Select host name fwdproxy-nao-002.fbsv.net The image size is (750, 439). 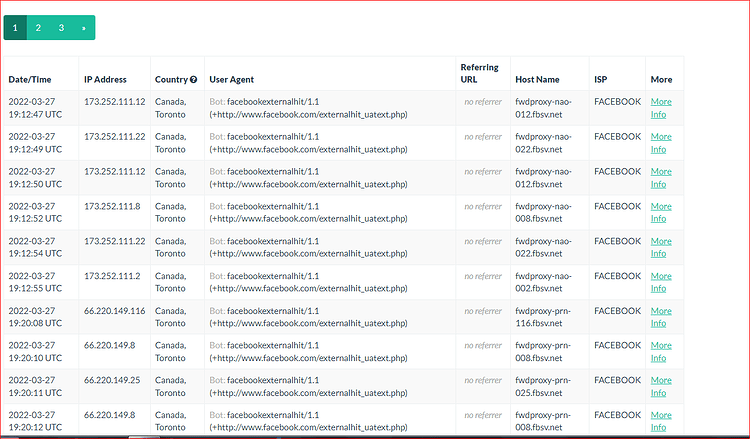pyautogui.click(x=543, y=282)
